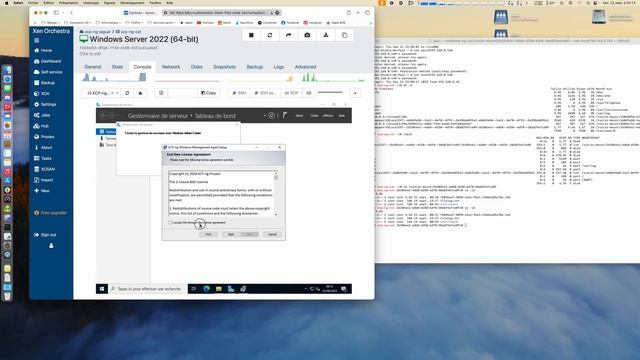
Task: Toggle the Xen Orchestra sidebar hamburger menu
Action: click(x=37, y=40)
